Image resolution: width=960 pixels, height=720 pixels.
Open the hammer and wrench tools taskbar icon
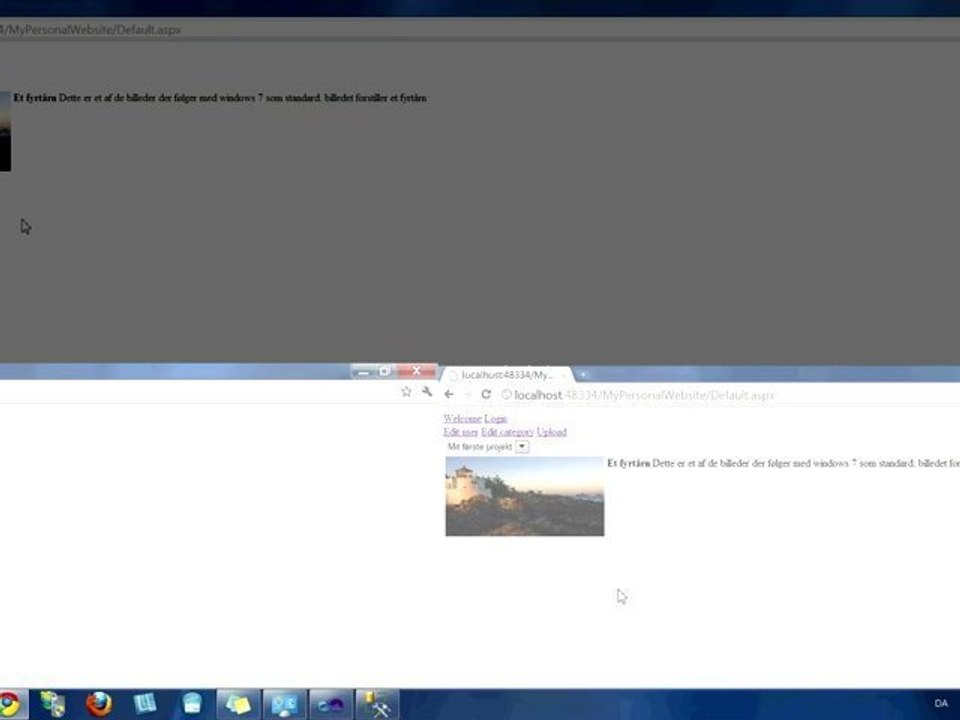point(377,704)
